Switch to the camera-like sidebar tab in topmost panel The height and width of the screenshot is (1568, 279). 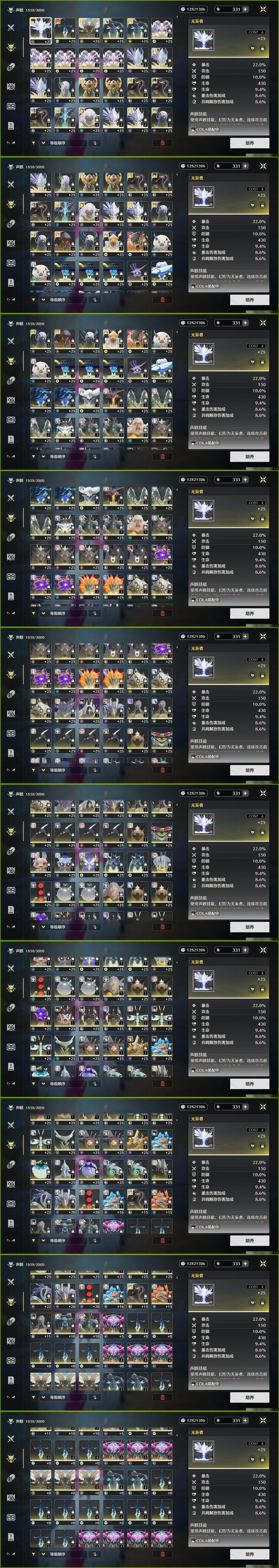(x=10, y=86)
